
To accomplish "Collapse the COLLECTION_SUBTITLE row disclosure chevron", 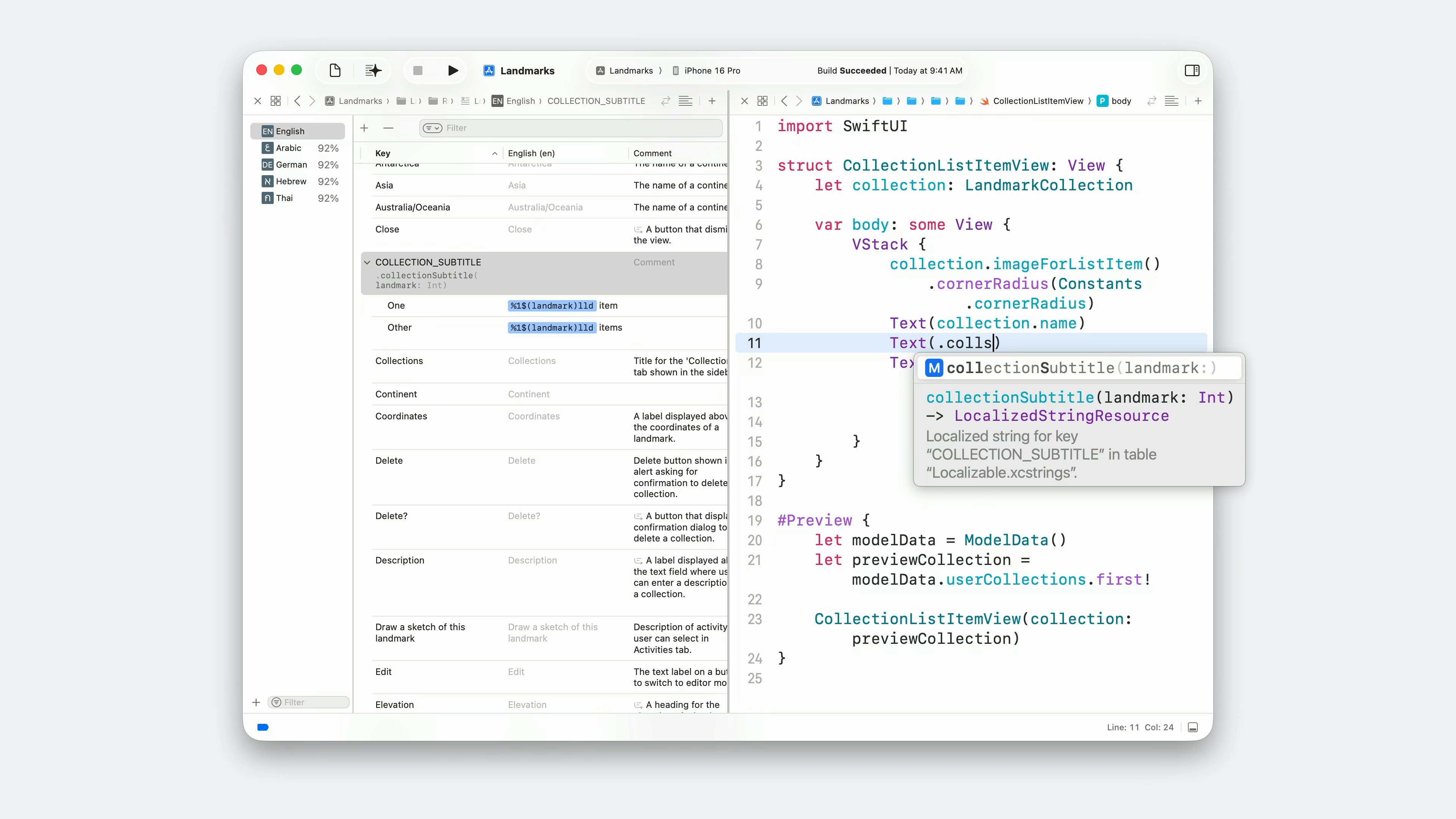I will pyautogui.click(x=367, y=262).
